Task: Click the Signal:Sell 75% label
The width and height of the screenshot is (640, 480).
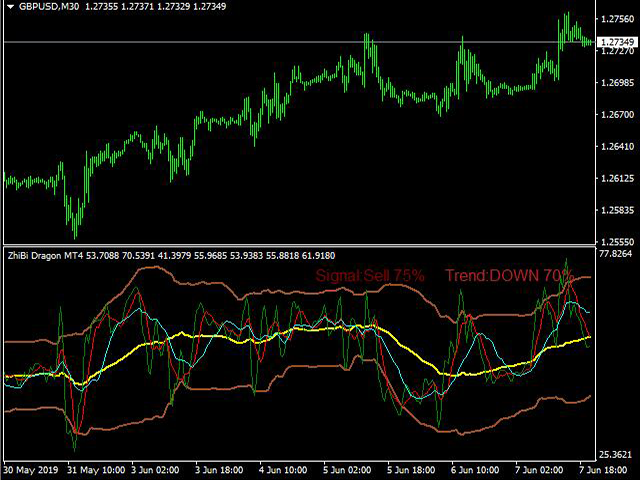Action: [x=370, y=275]
